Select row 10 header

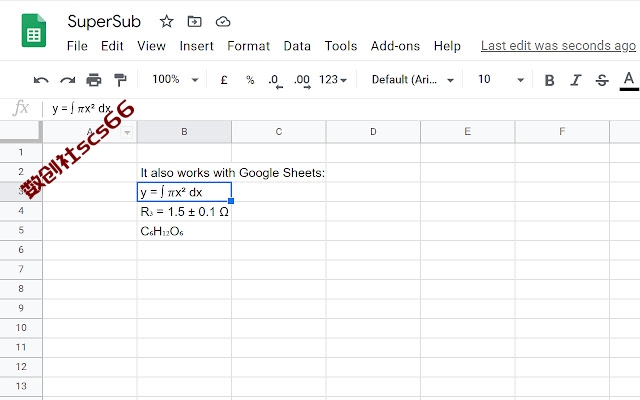point(21,328)
